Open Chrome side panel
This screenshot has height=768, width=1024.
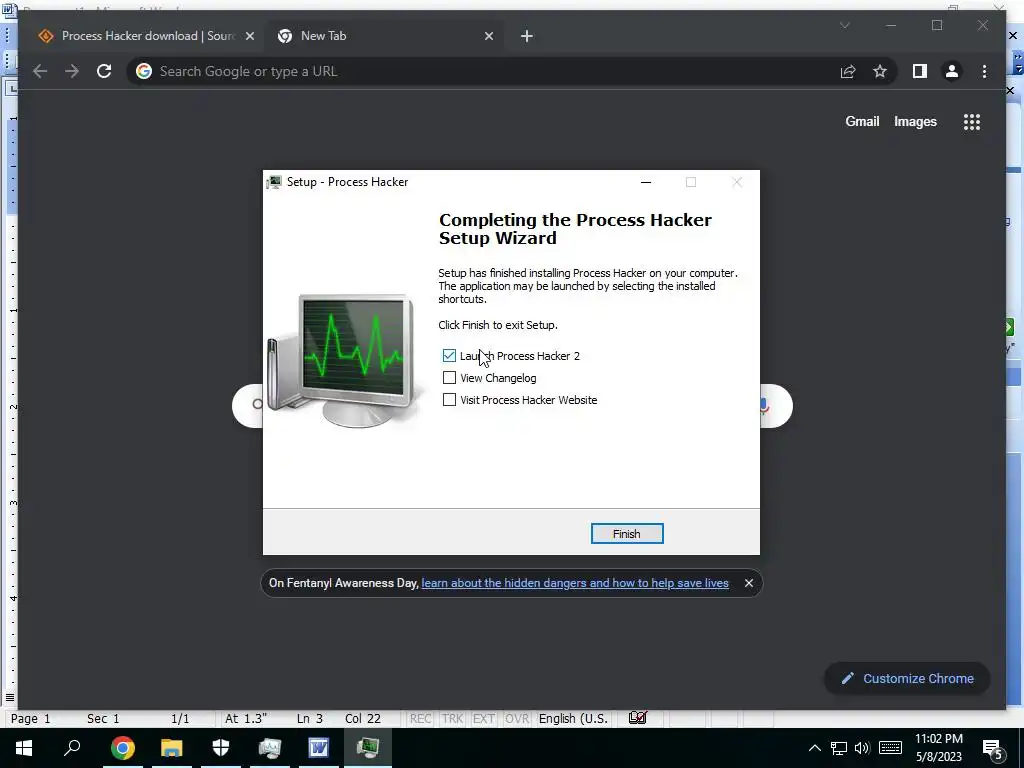coord(920,71)
